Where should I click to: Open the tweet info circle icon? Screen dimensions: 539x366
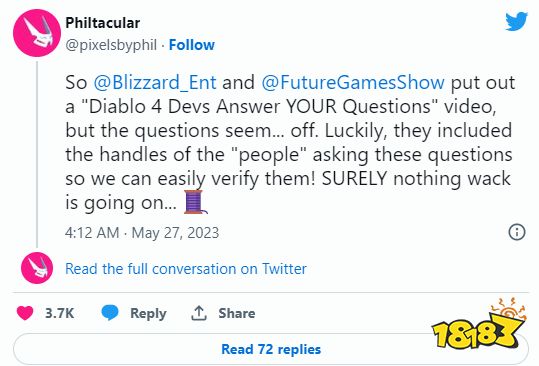pos(517,232)
